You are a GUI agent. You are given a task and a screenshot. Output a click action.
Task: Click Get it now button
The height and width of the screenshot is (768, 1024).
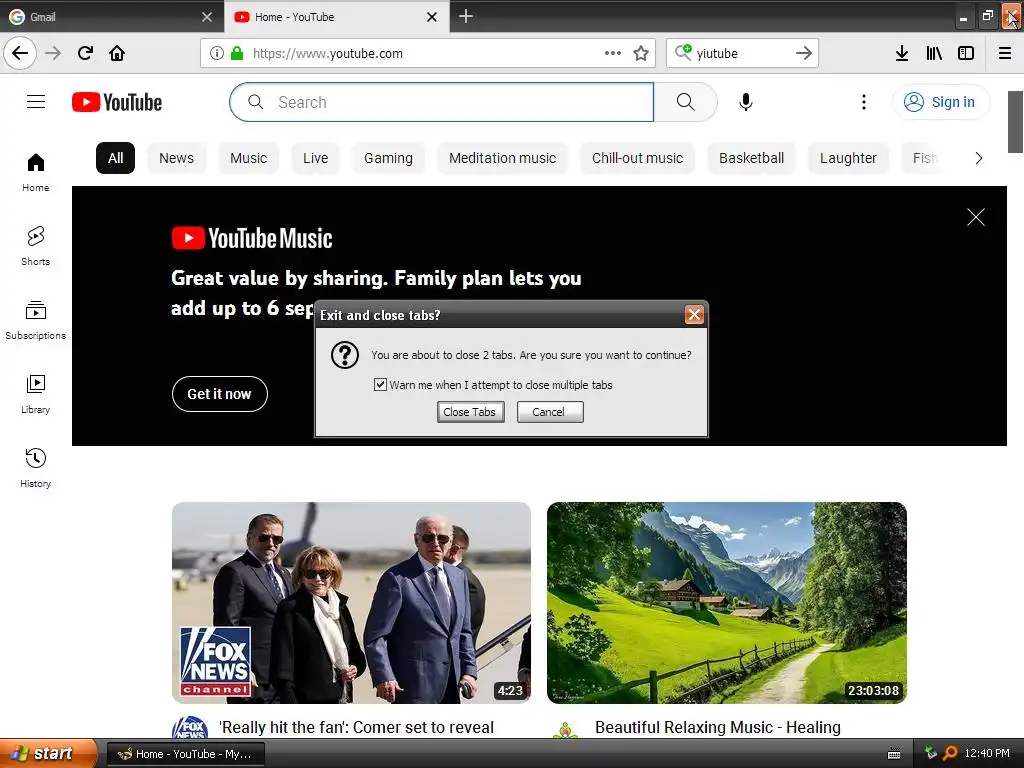[x=219, y=394]
